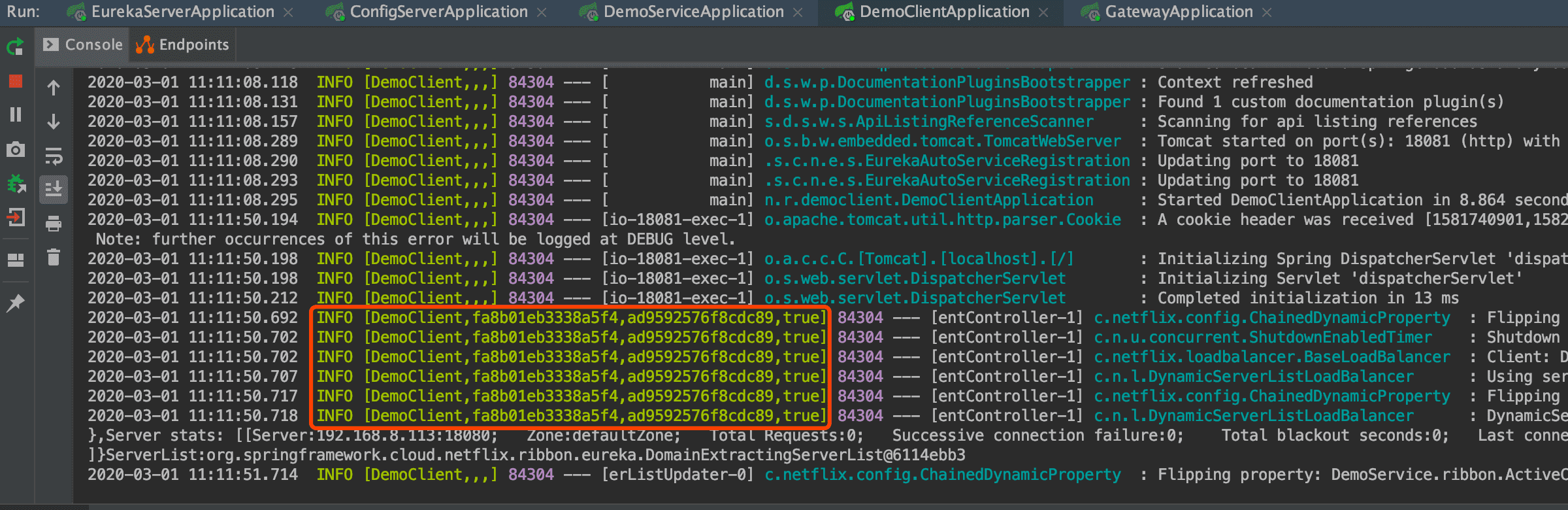
Task: Clear all console output with trash icon
Action: tap(54, 258)
